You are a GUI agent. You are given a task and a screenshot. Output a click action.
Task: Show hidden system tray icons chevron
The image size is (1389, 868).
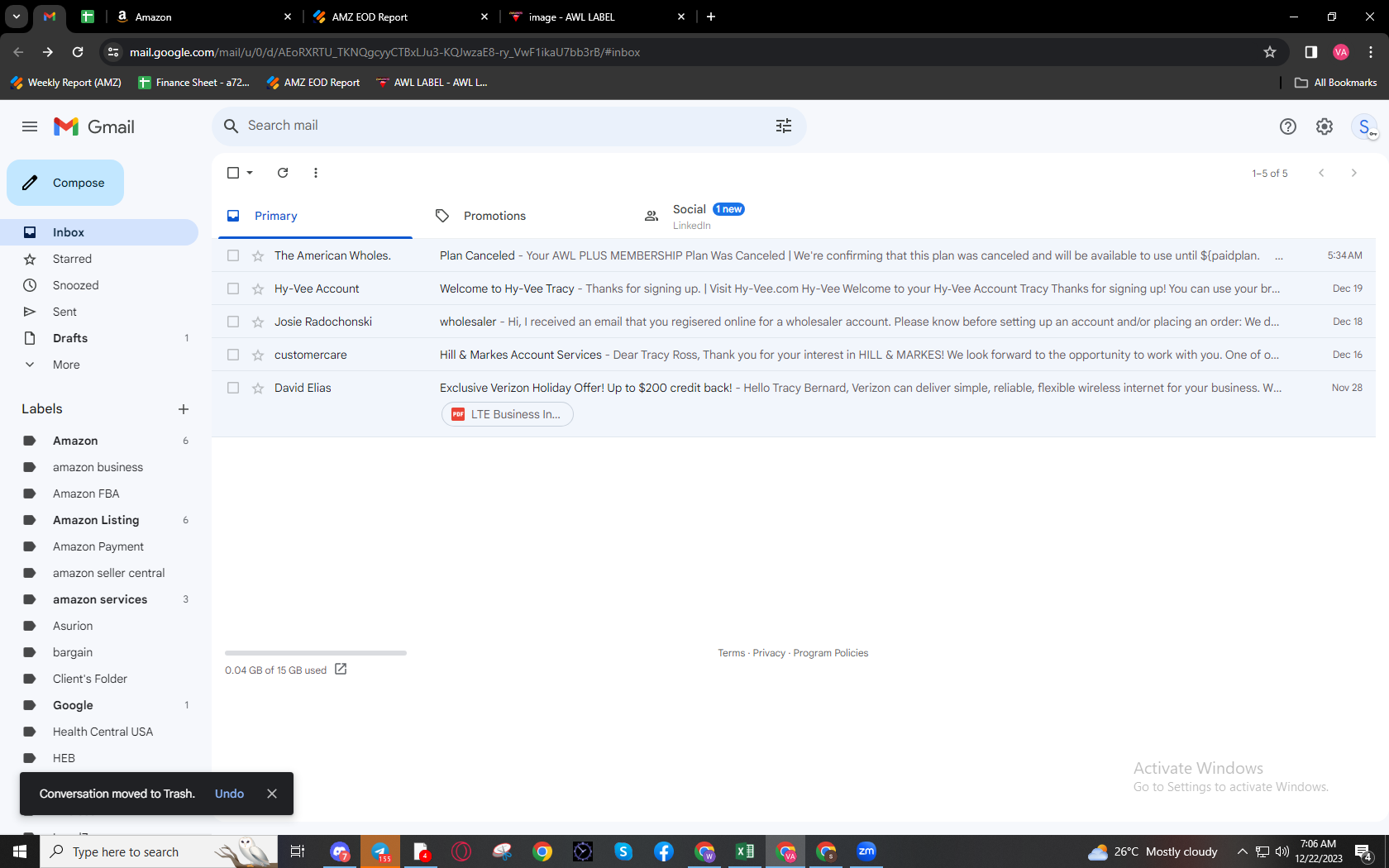click(1242, 851)
